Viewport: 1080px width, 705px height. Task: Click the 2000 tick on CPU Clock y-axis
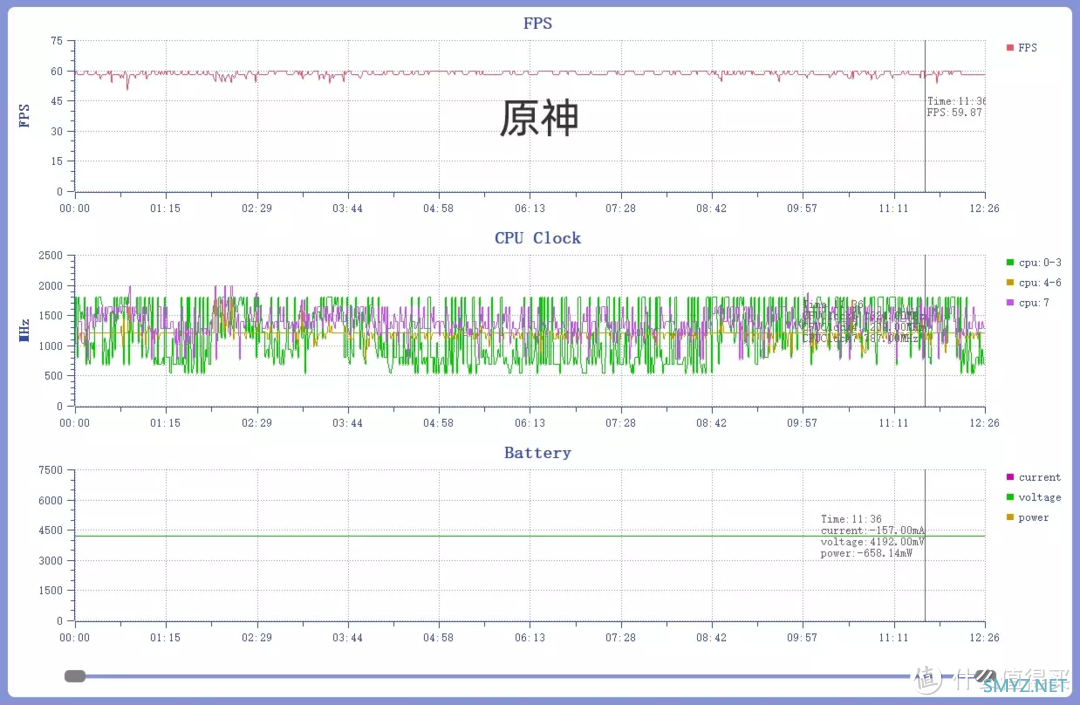coord(50,286)
